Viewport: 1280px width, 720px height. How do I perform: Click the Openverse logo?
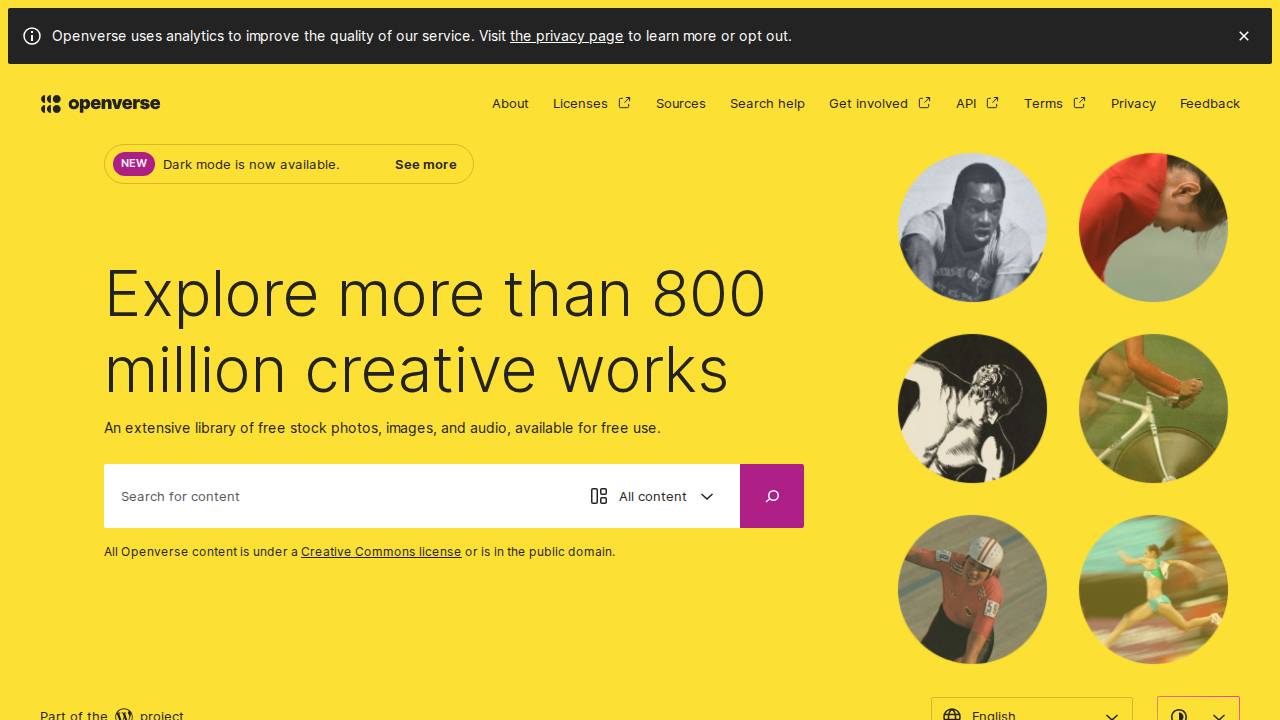pos(100,104)
